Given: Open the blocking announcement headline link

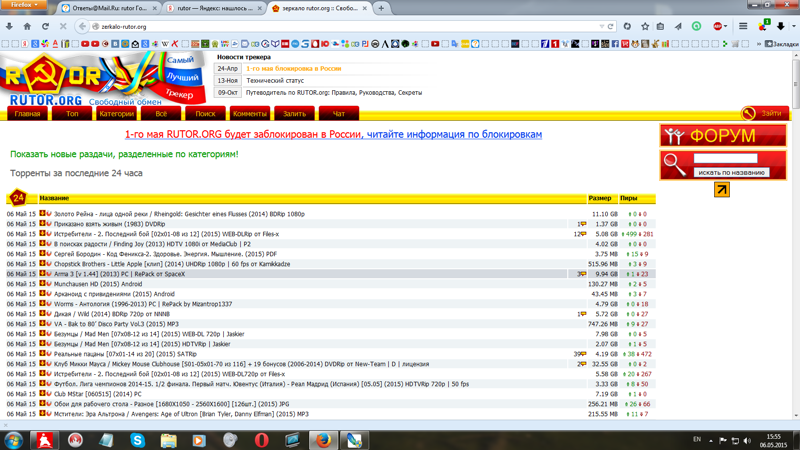Looking at the screenshot, I should point(333,134).
